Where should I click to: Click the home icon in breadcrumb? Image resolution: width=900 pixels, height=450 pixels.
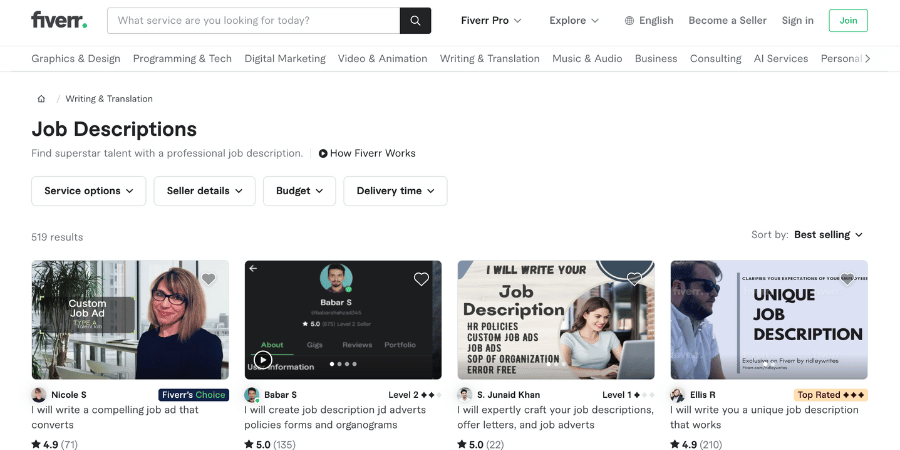[41, 99]
